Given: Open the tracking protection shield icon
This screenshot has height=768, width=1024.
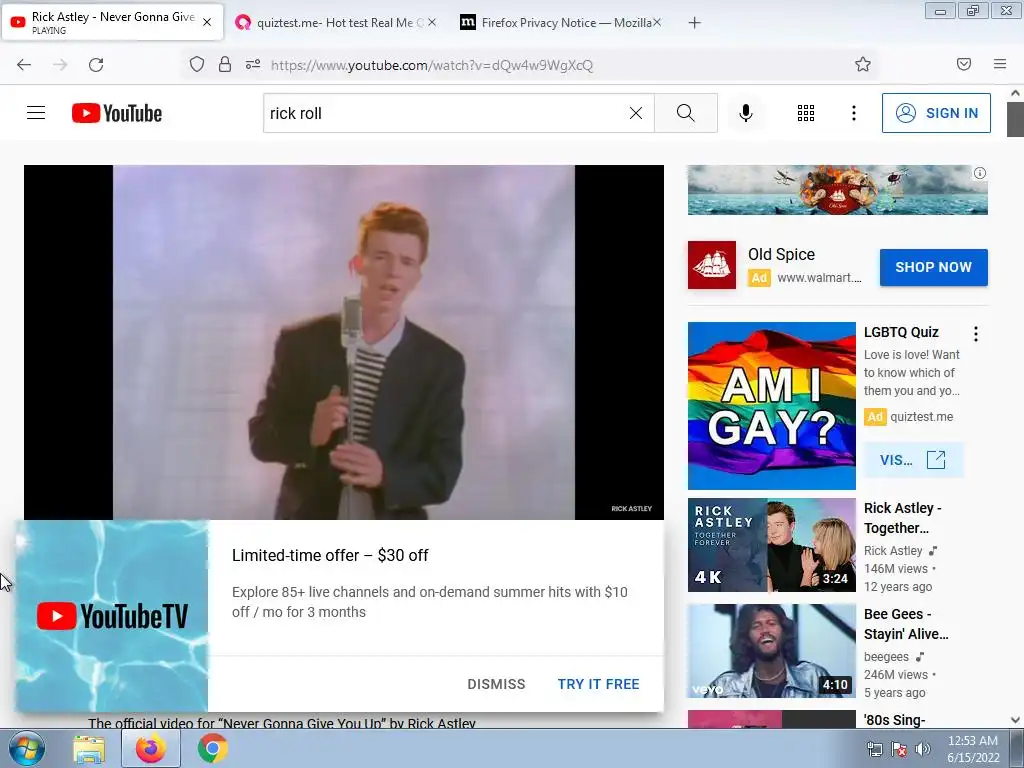Looking at the screenshot, I should tap(197, 64).
